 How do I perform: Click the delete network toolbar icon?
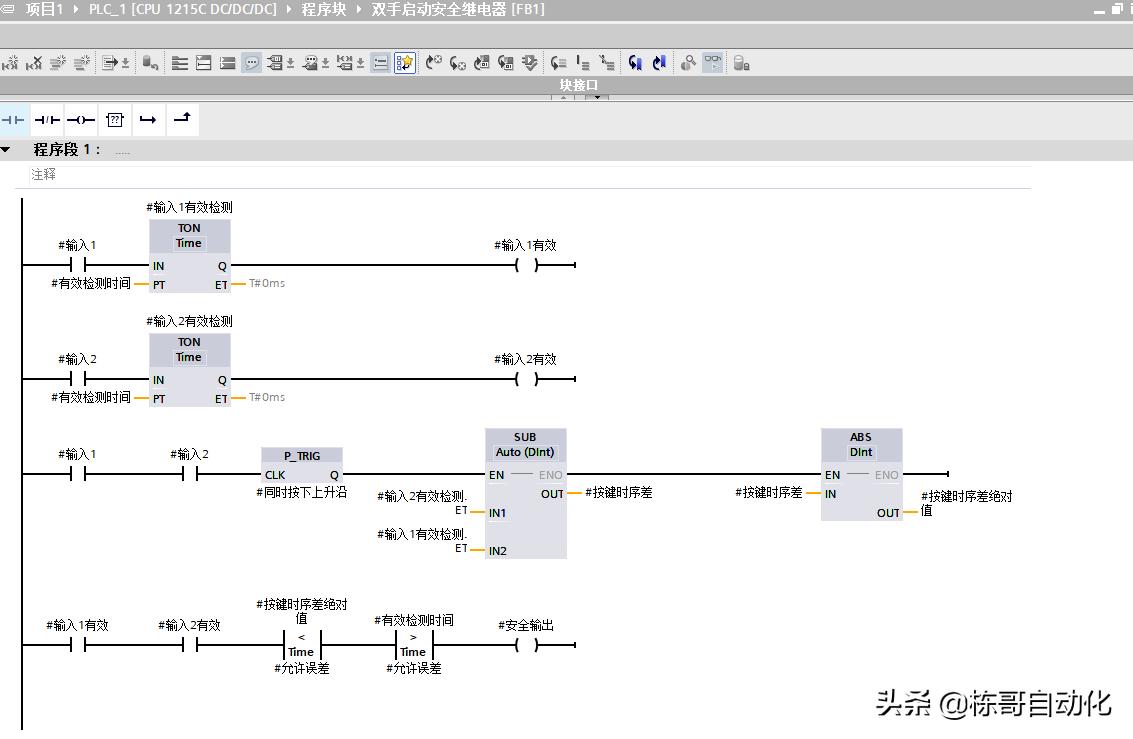pos(35,63)
